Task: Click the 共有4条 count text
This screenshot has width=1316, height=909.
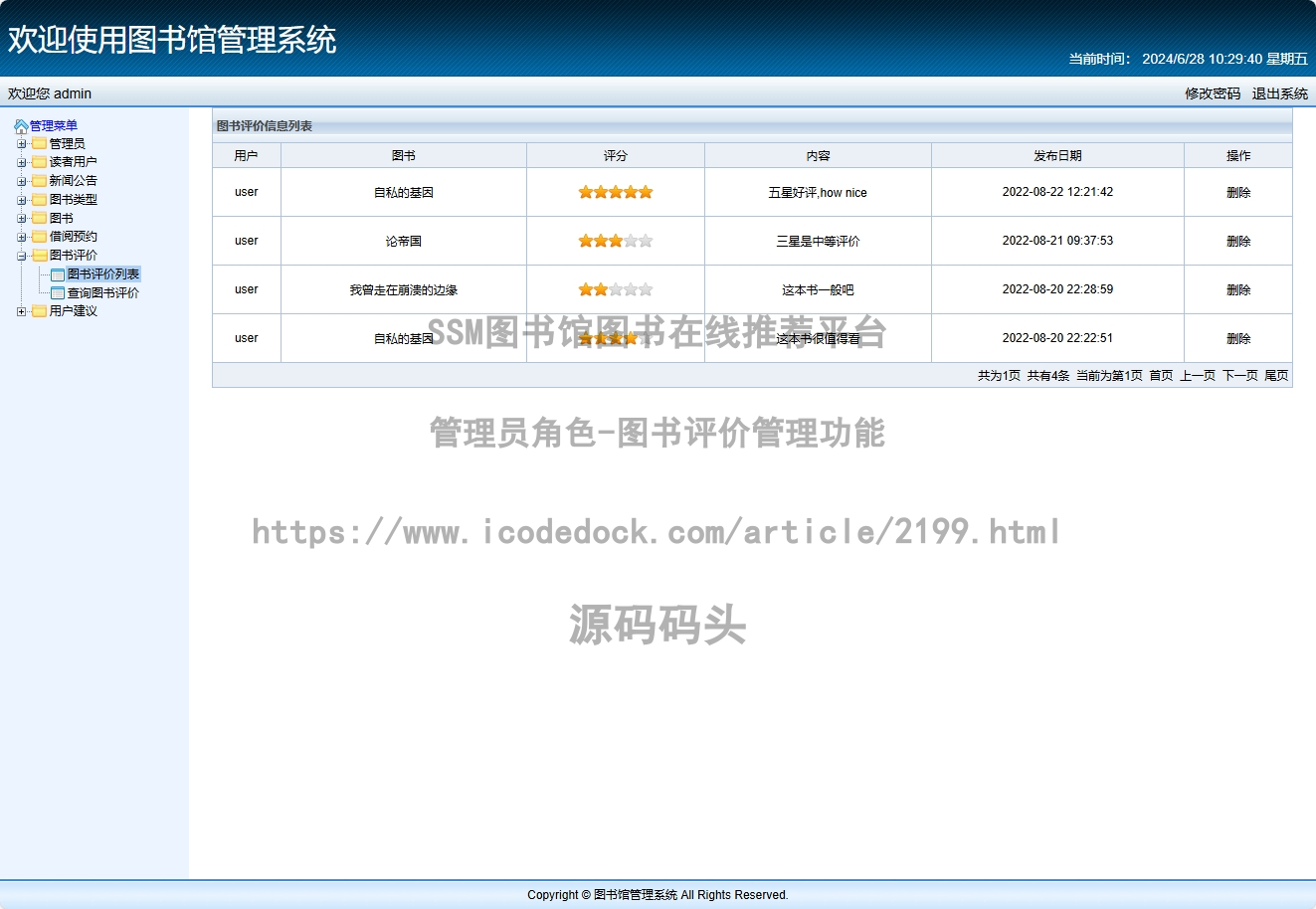Action: coord(1048,376)
